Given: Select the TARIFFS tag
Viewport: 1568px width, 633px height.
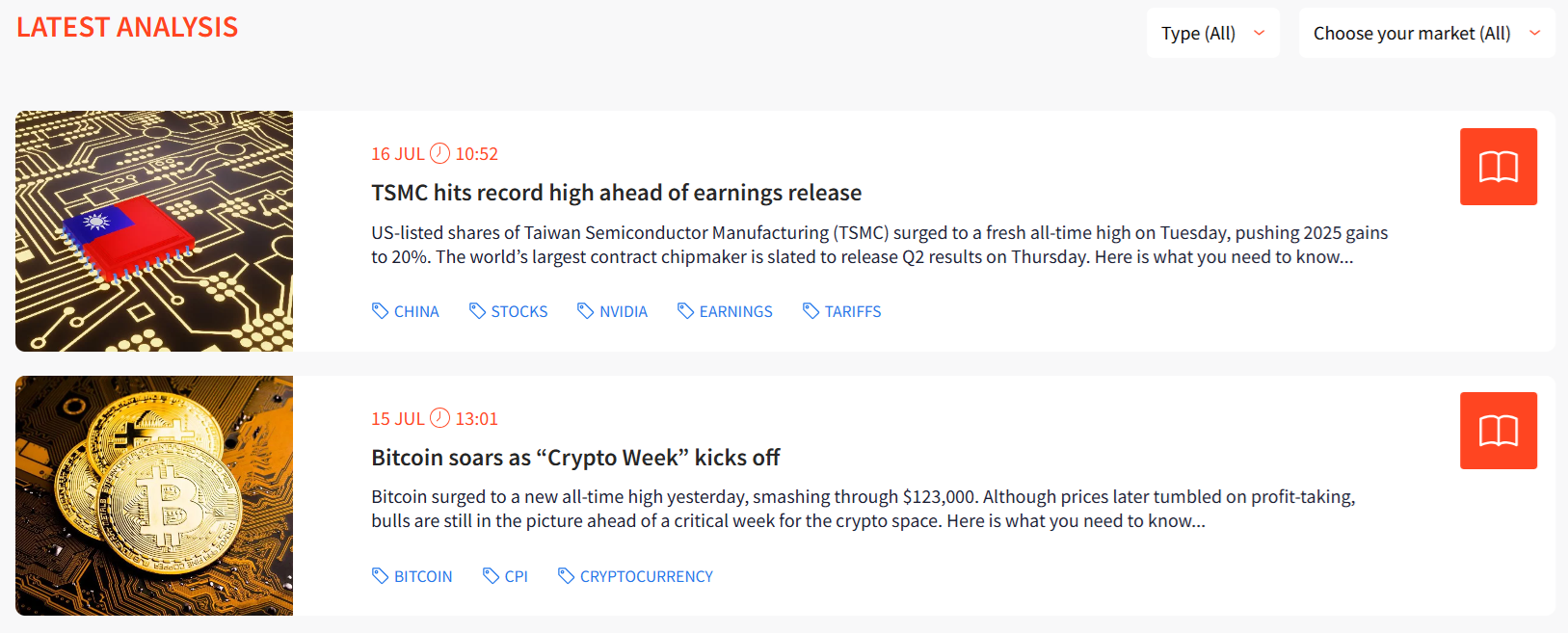Looking at the screenshot, I should coord(842,311).
